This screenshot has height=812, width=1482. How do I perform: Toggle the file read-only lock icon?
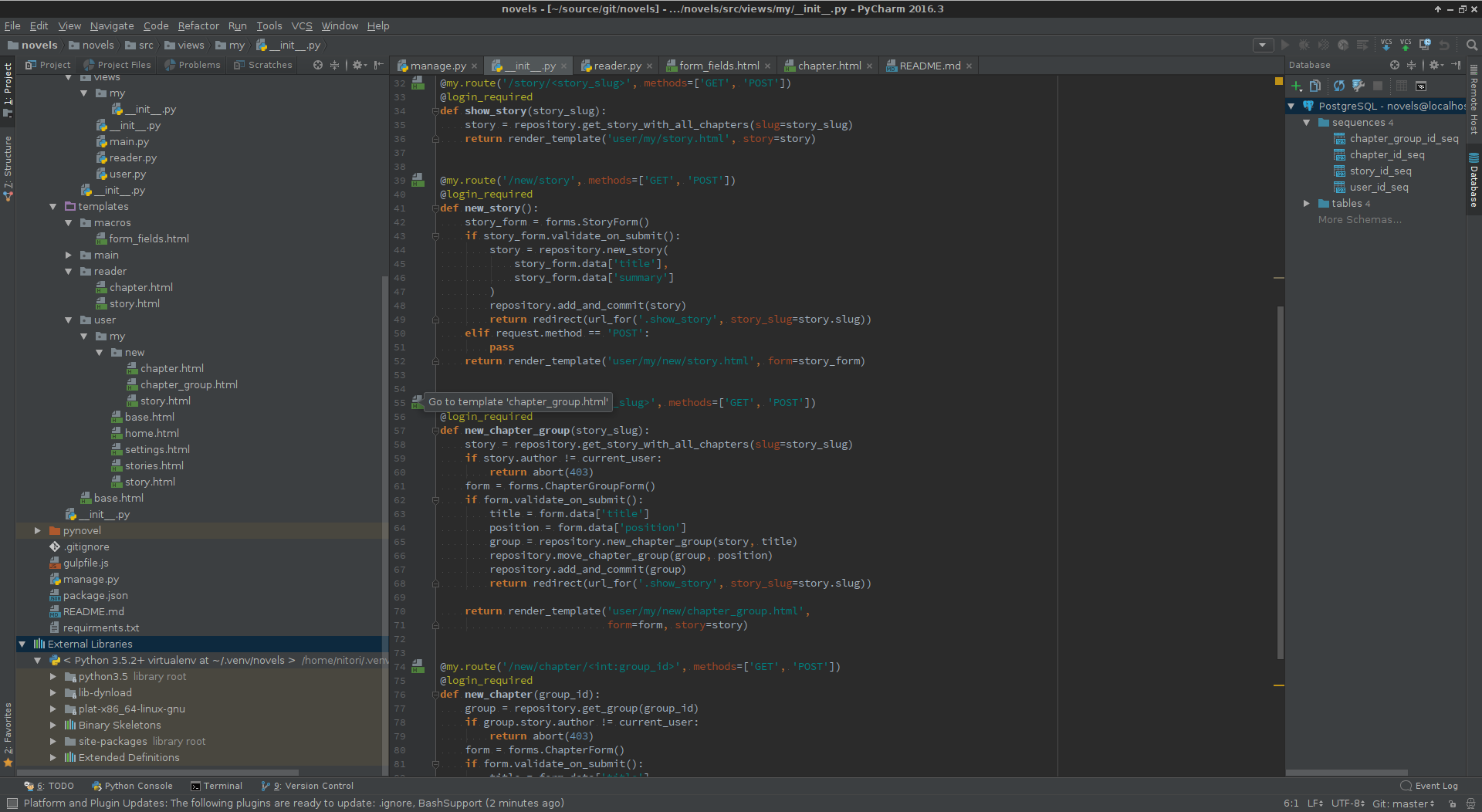coord(1452,804)
